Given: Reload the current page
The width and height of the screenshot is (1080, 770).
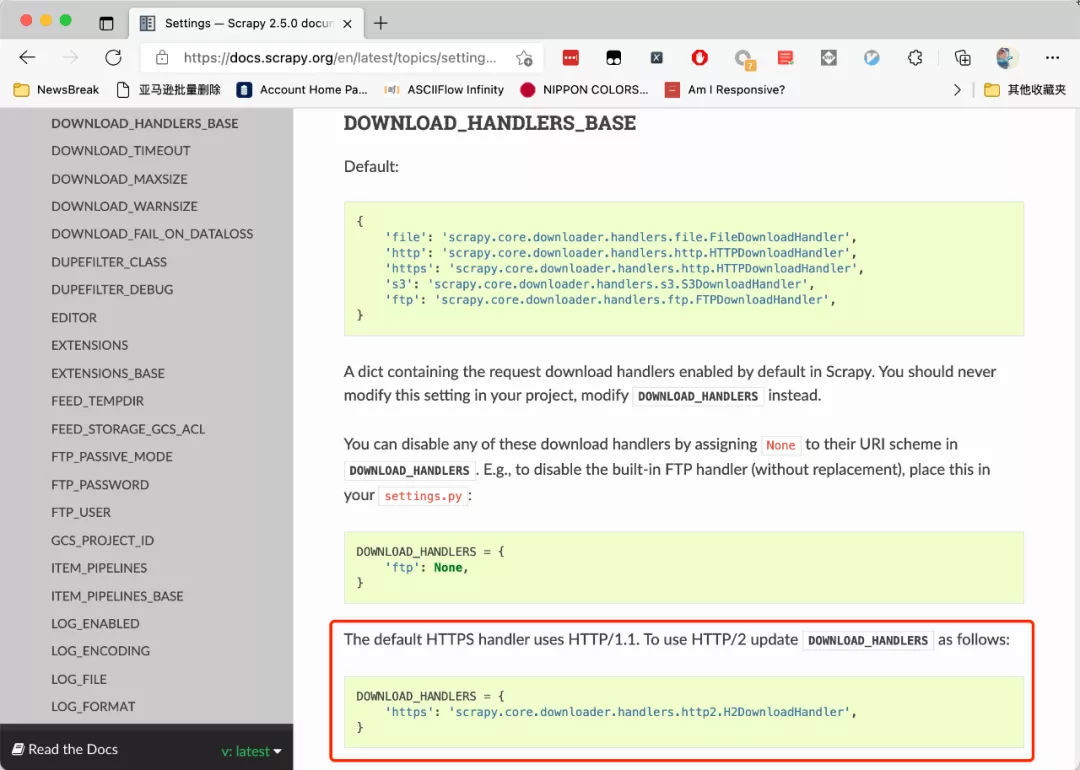Looking at the screenshot, I should point(114,58).
